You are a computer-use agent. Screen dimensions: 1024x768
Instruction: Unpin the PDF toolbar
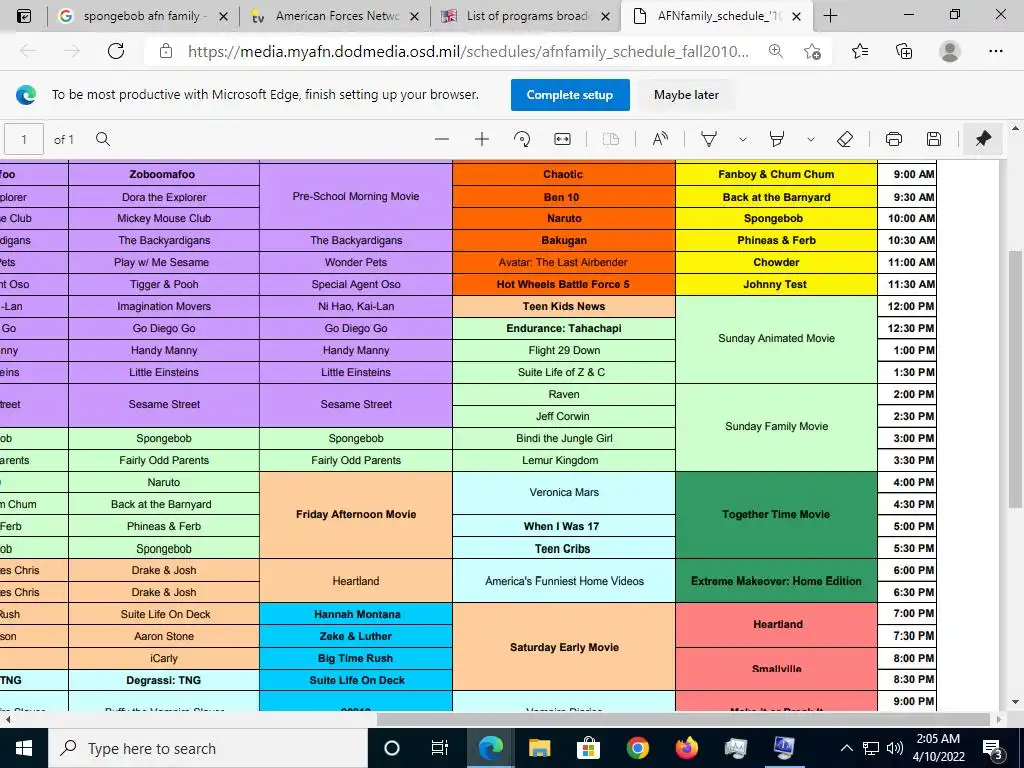[983, 138]
